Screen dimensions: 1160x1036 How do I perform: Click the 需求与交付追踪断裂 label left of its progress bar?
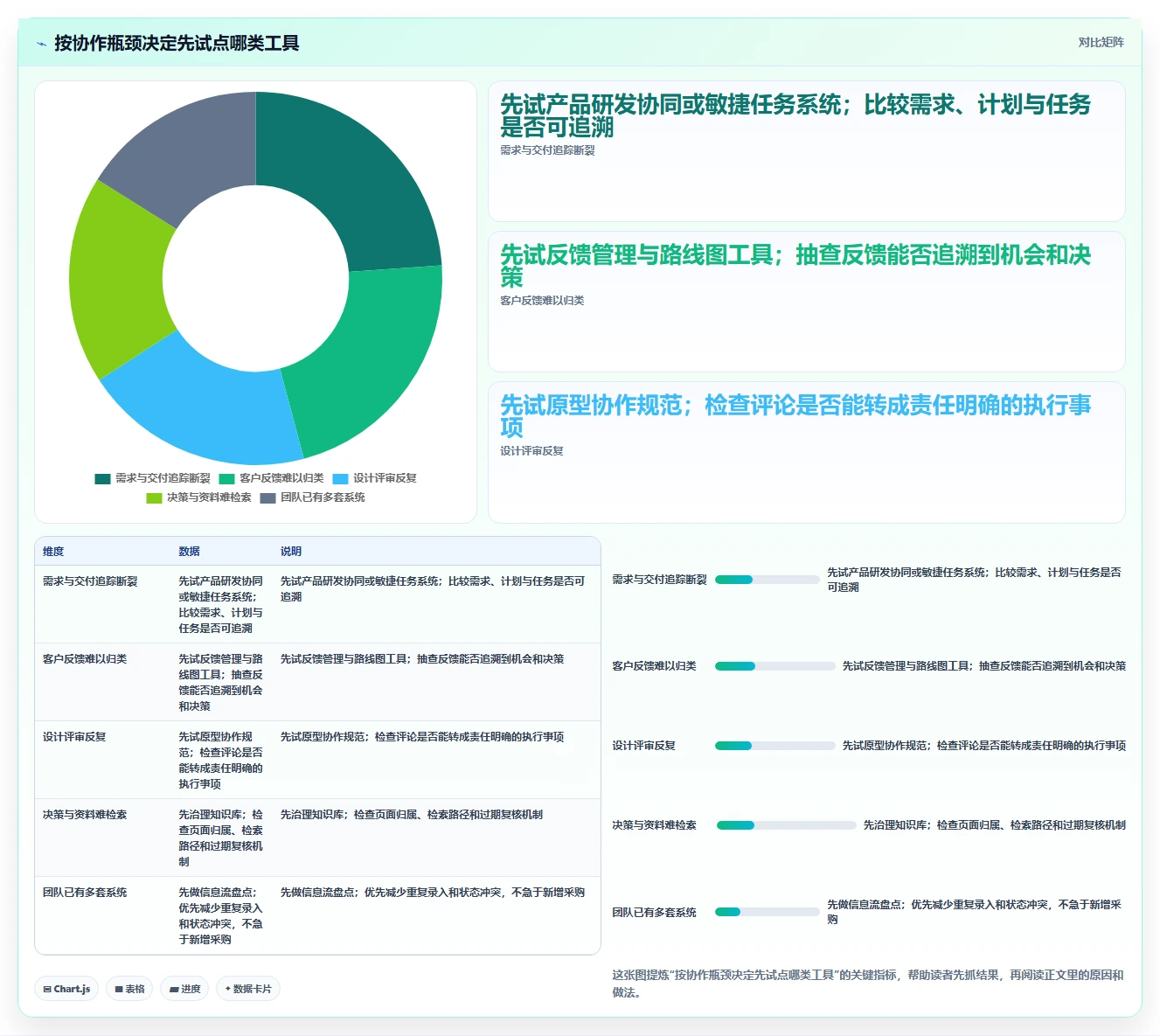(x=659, y=580)
